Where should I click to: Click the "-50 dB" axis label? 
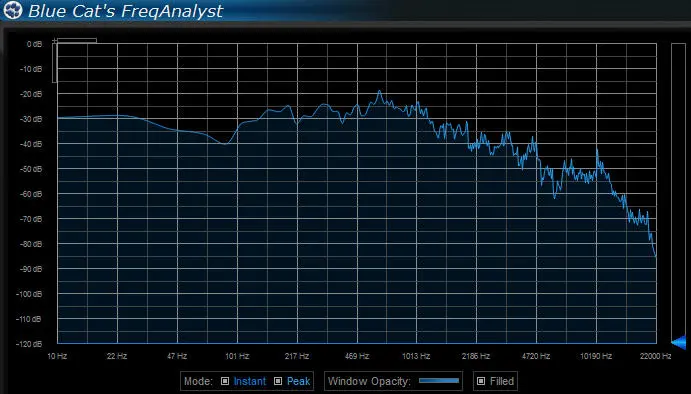[31, 169]
